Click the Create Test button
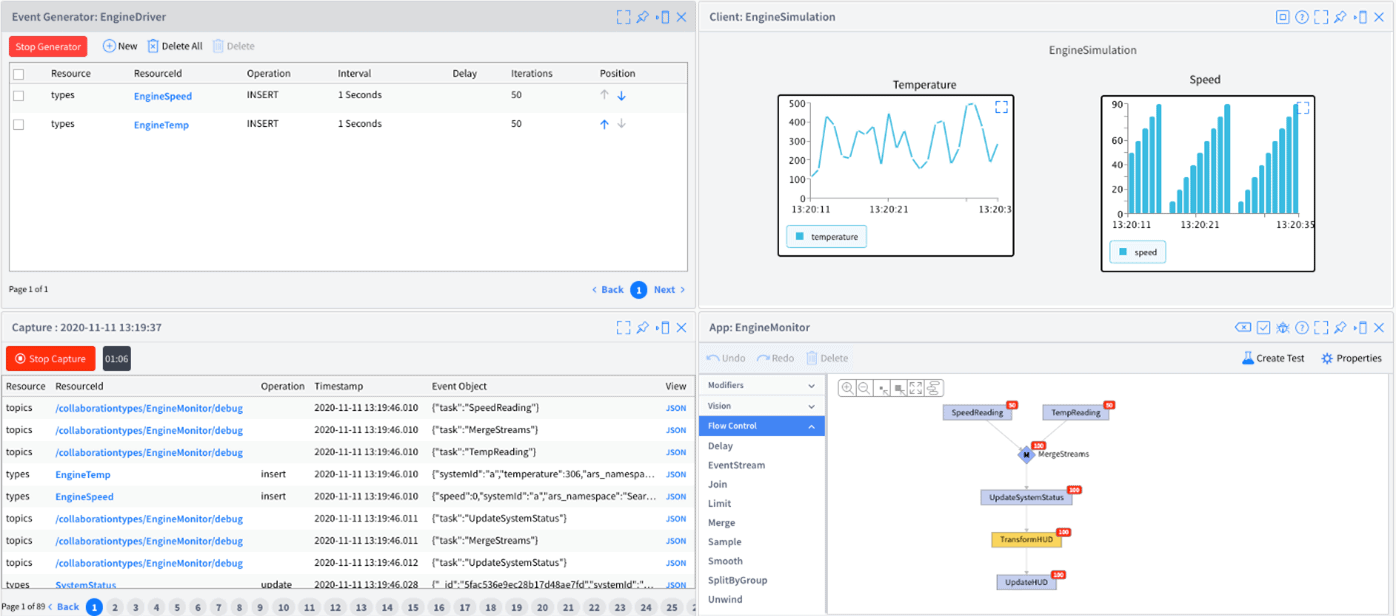The height and width of the screenshot is (616, 1396). coord(1272,357)
